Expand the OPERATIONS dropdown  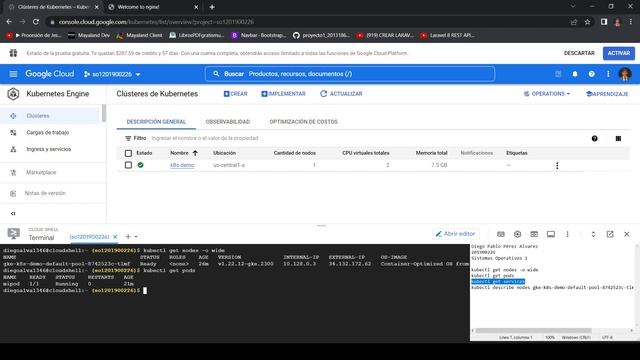547,94
